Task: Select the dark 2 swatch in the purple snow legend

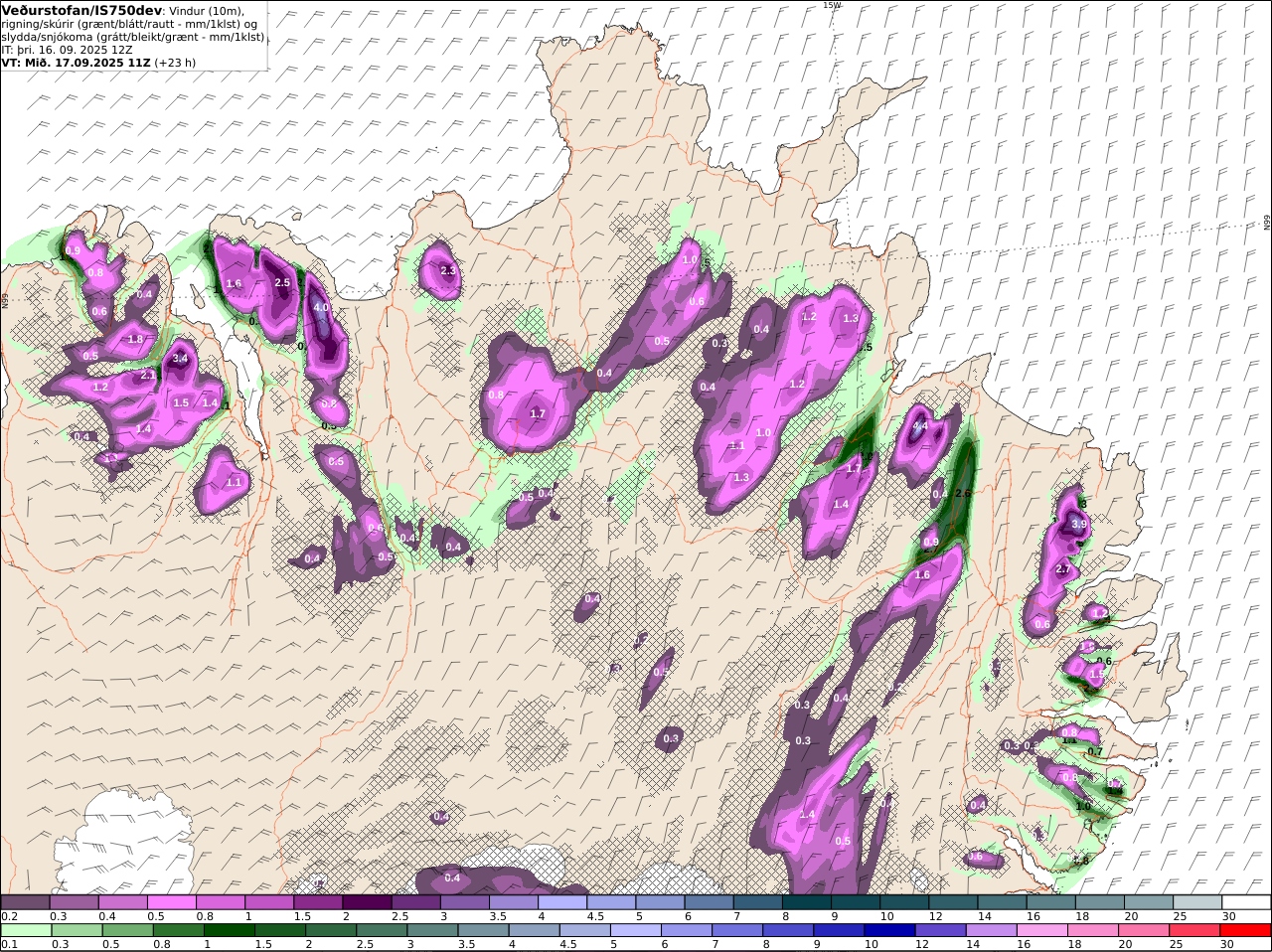Action: pyautogui.click(x=367, y=902)
